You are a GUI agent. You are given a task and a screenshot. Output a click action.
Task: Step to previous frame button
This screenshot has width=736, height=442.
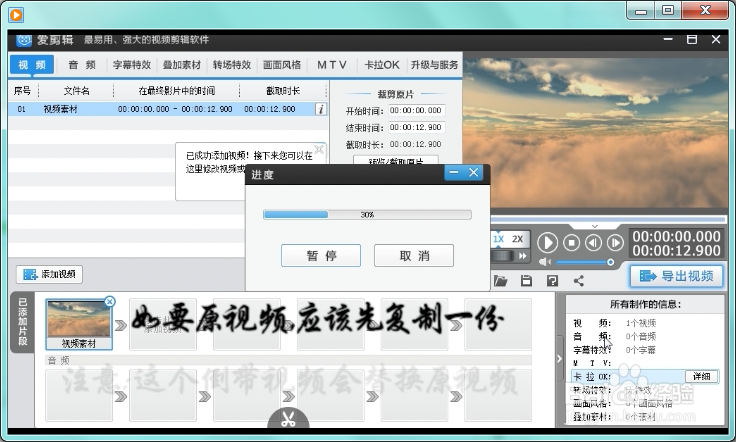tap(593, 243)
